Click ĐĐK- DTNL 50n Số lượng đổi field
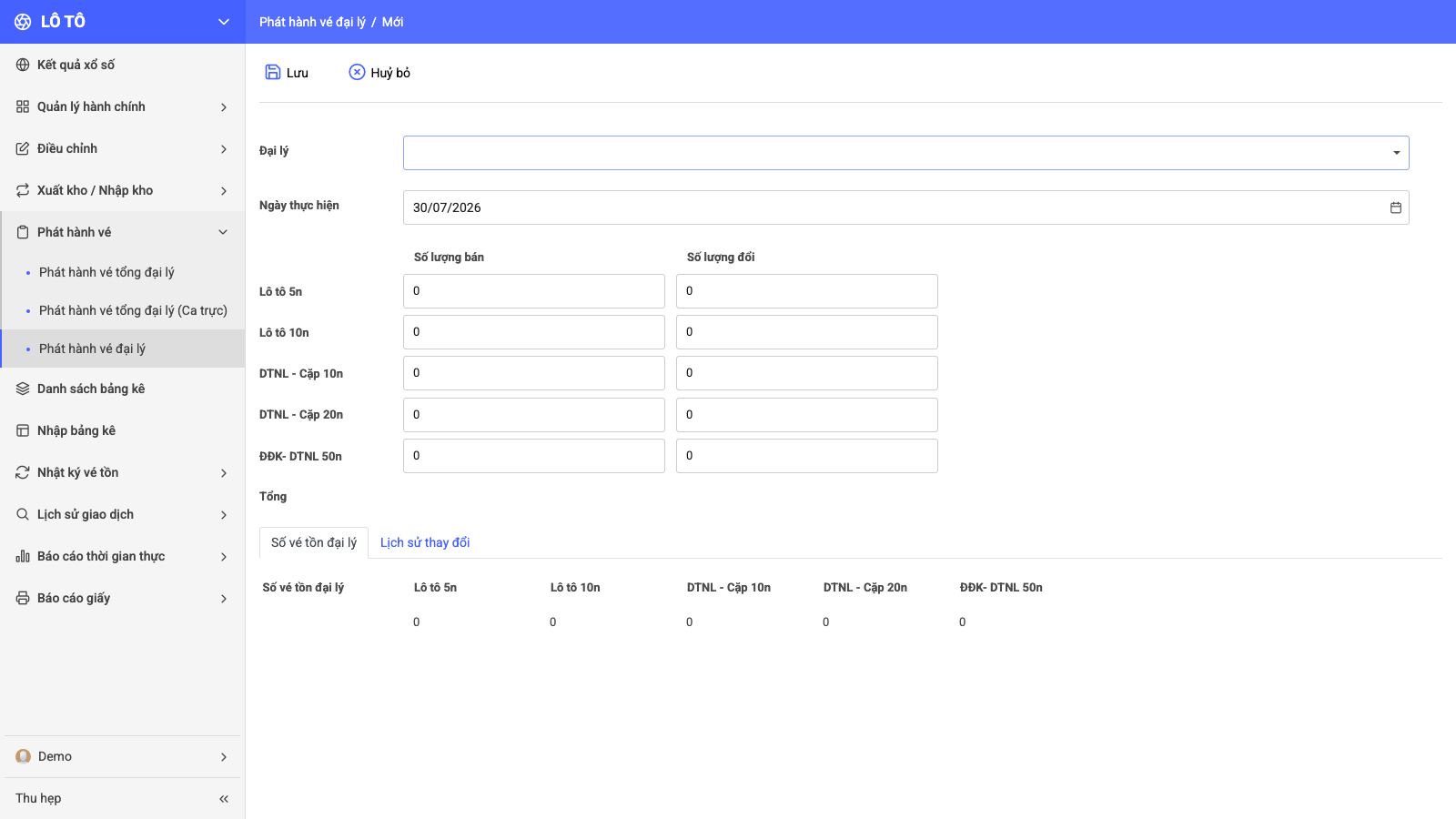The height and width of the screenshot is (819, 1456). [x=807, y=456]
